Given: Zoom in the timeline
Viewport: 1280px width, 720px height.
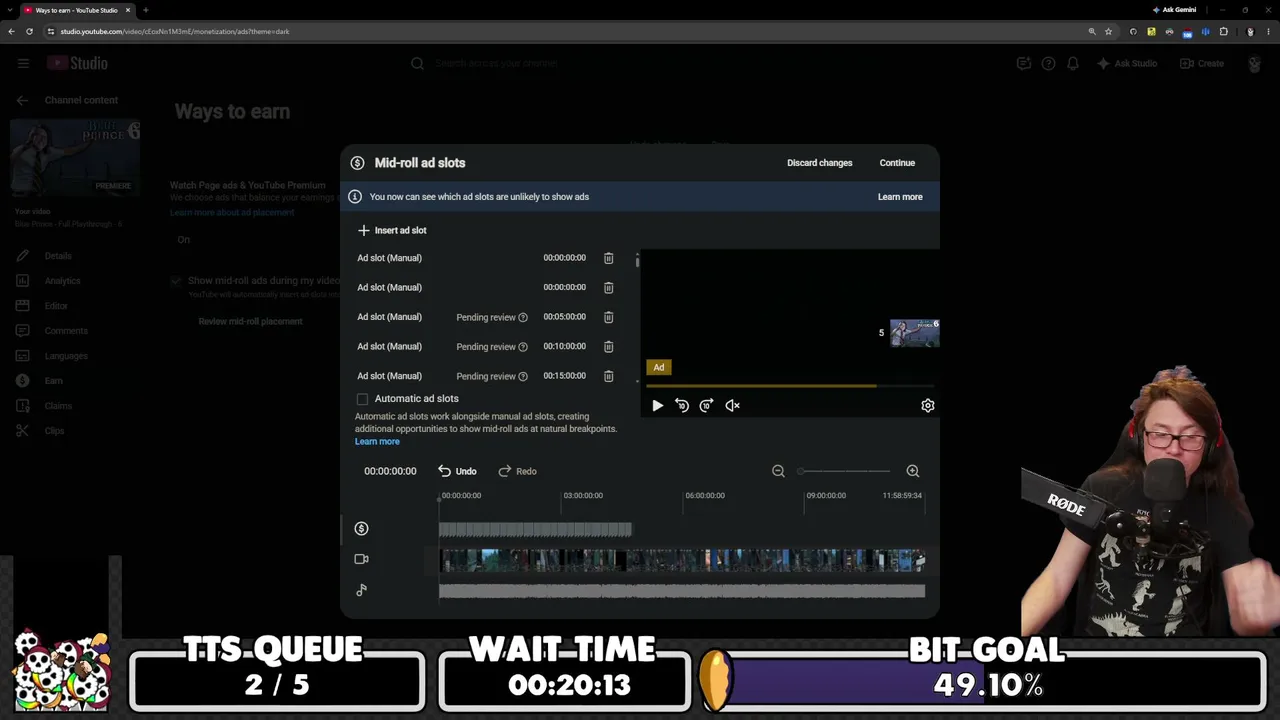Looking at the screenshot, I should (912, 471).
